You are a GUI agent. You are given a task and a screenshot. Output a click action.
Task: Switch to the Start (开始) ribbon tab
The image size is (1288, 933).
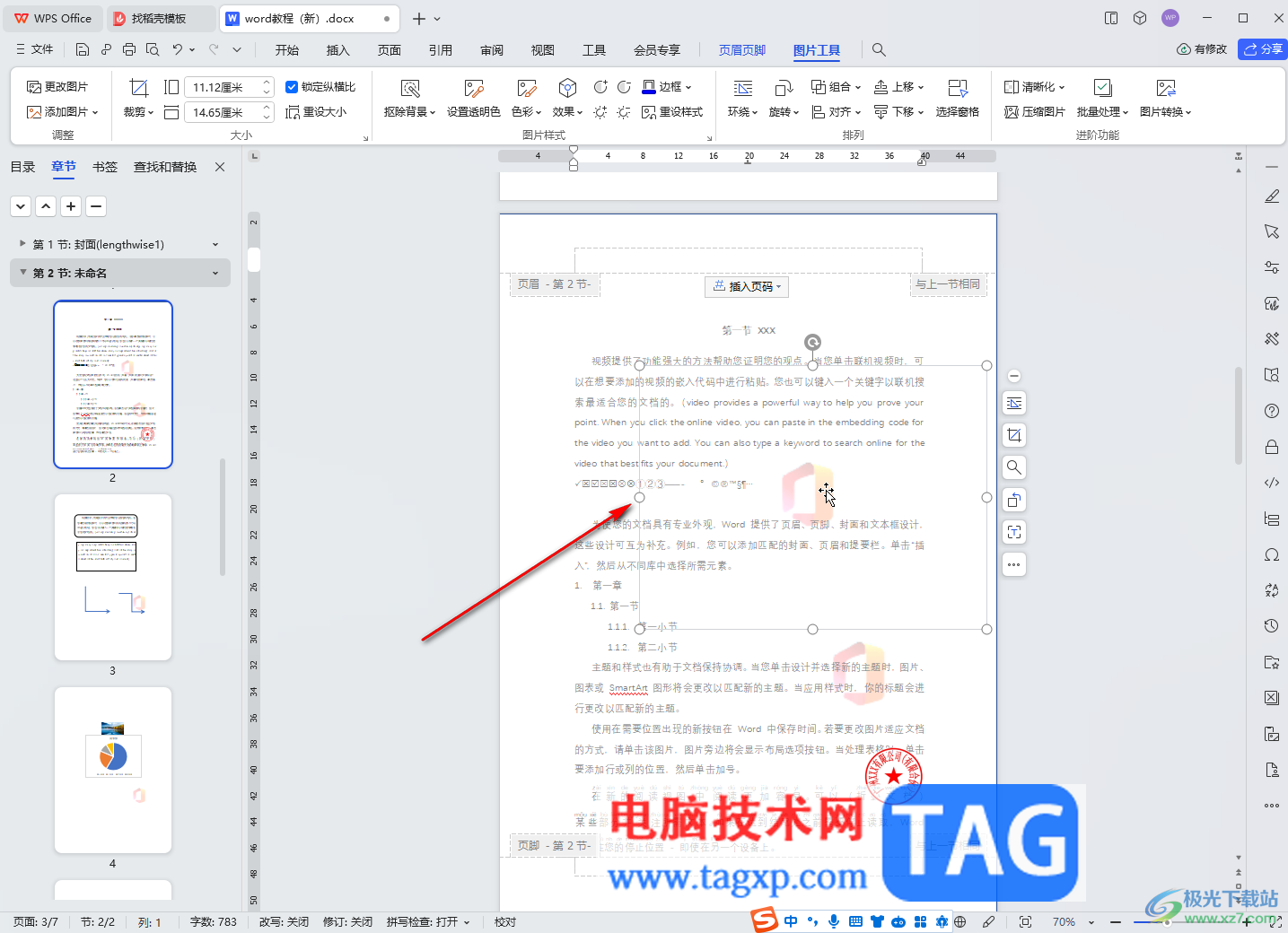tap(287, 50)
